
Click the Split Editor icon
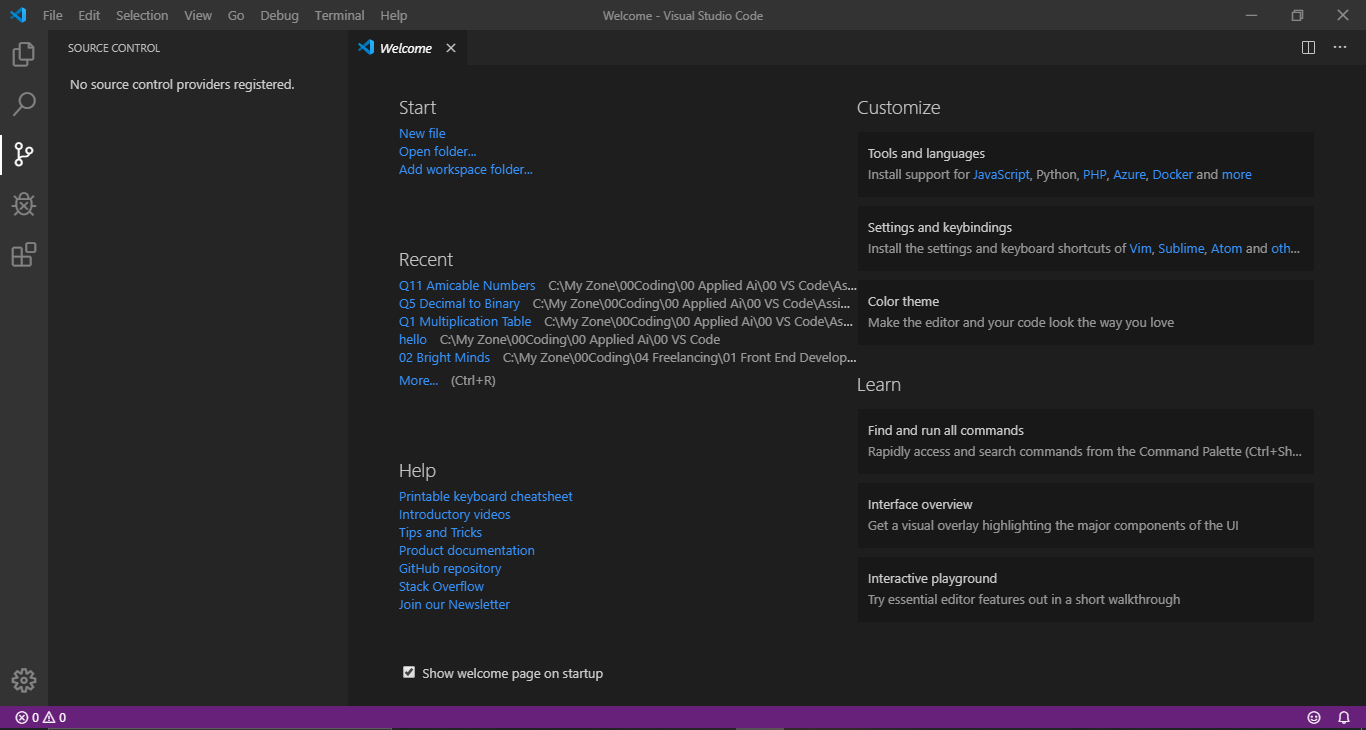click(1307, 47)
